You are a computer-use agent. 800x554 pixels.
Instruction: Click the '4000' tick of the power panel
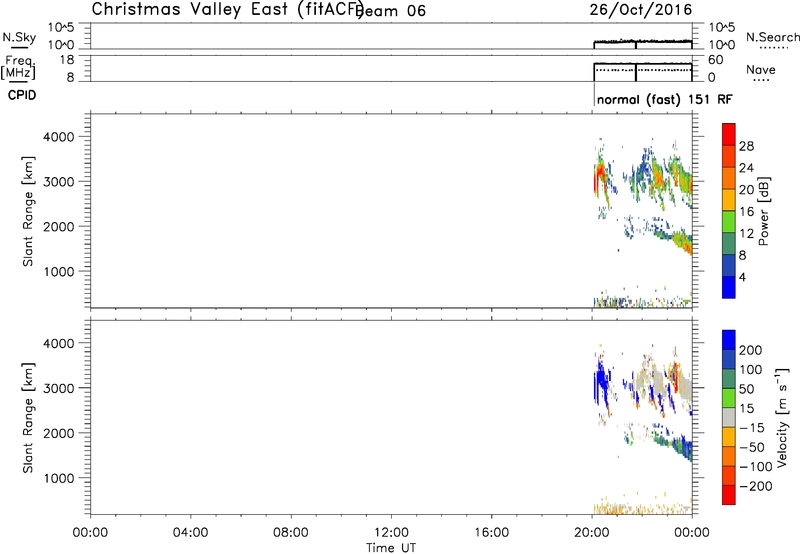point(58,137)
